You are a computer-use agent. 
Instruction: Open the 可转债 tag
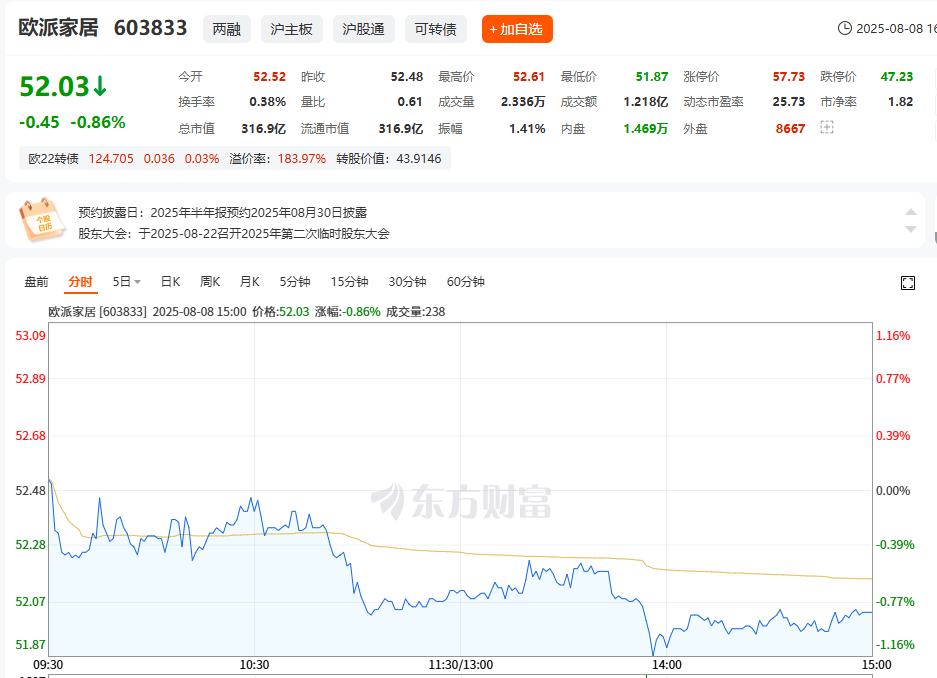[436, 29]
